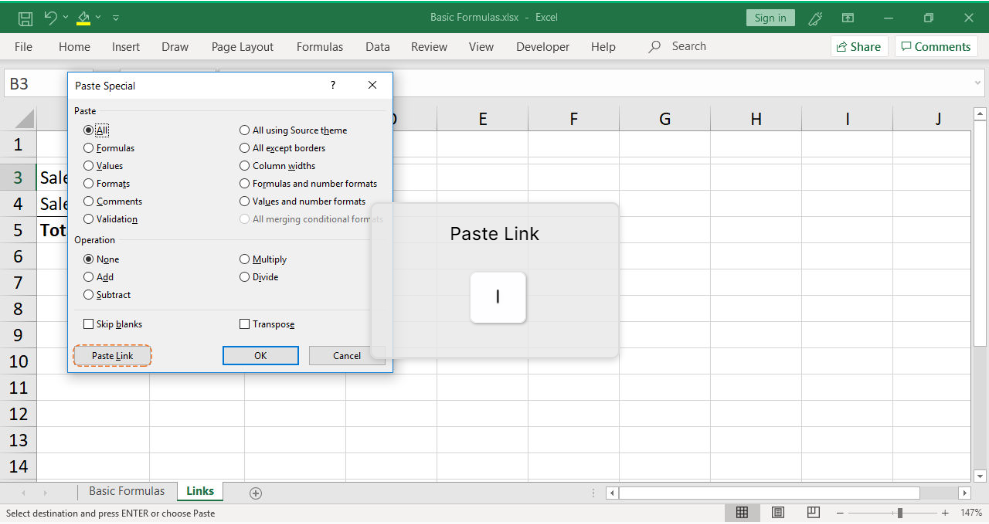This screenshot has width=989, height=524.
Task: Open the File menu
Action: [23, 47]
